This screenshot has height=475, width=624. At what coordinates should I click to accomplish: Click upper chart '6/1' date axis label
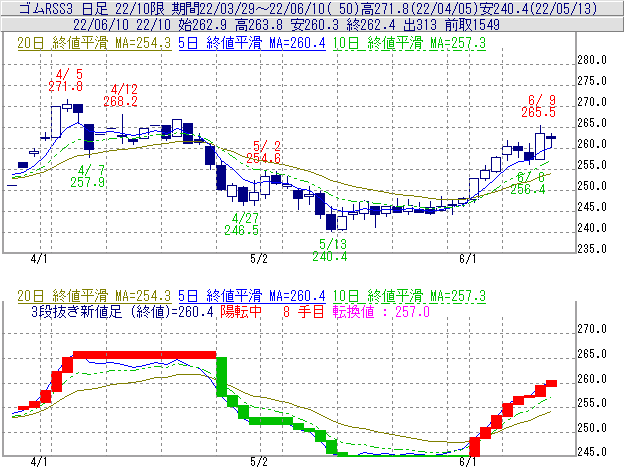pos(468,259)
